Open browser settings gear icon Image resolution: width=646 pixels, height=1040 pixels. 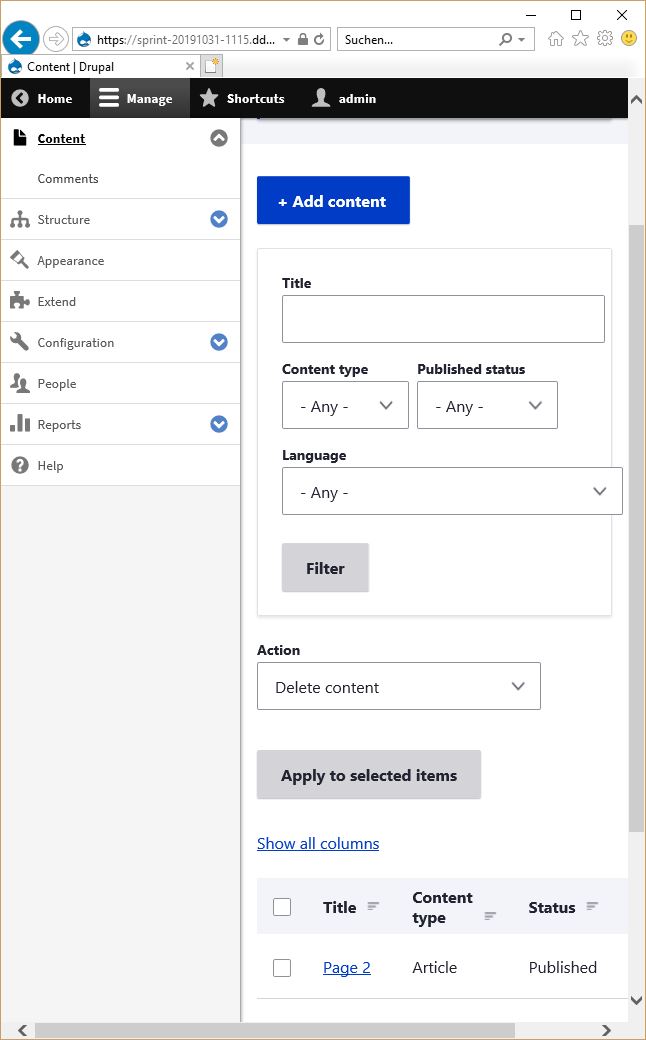point(605,38)
